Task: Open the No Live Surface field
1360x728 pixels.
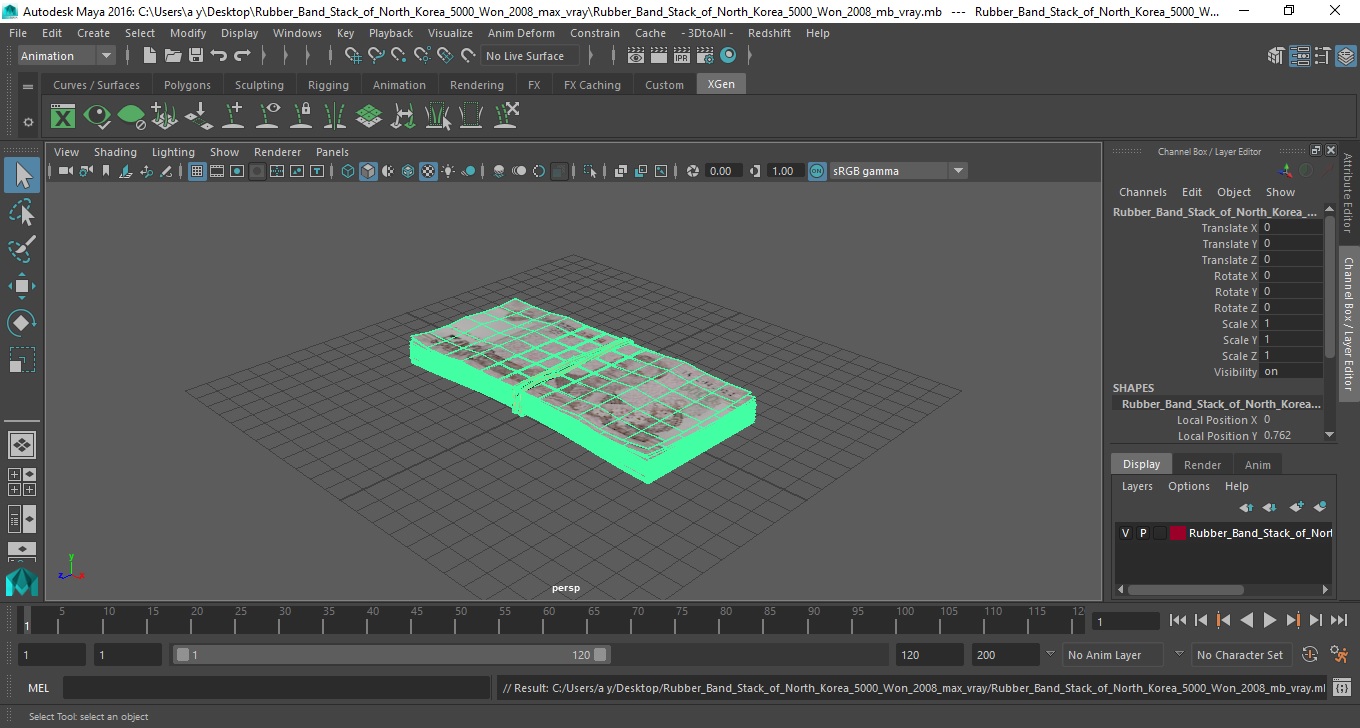Action: [x=530, y=56]
